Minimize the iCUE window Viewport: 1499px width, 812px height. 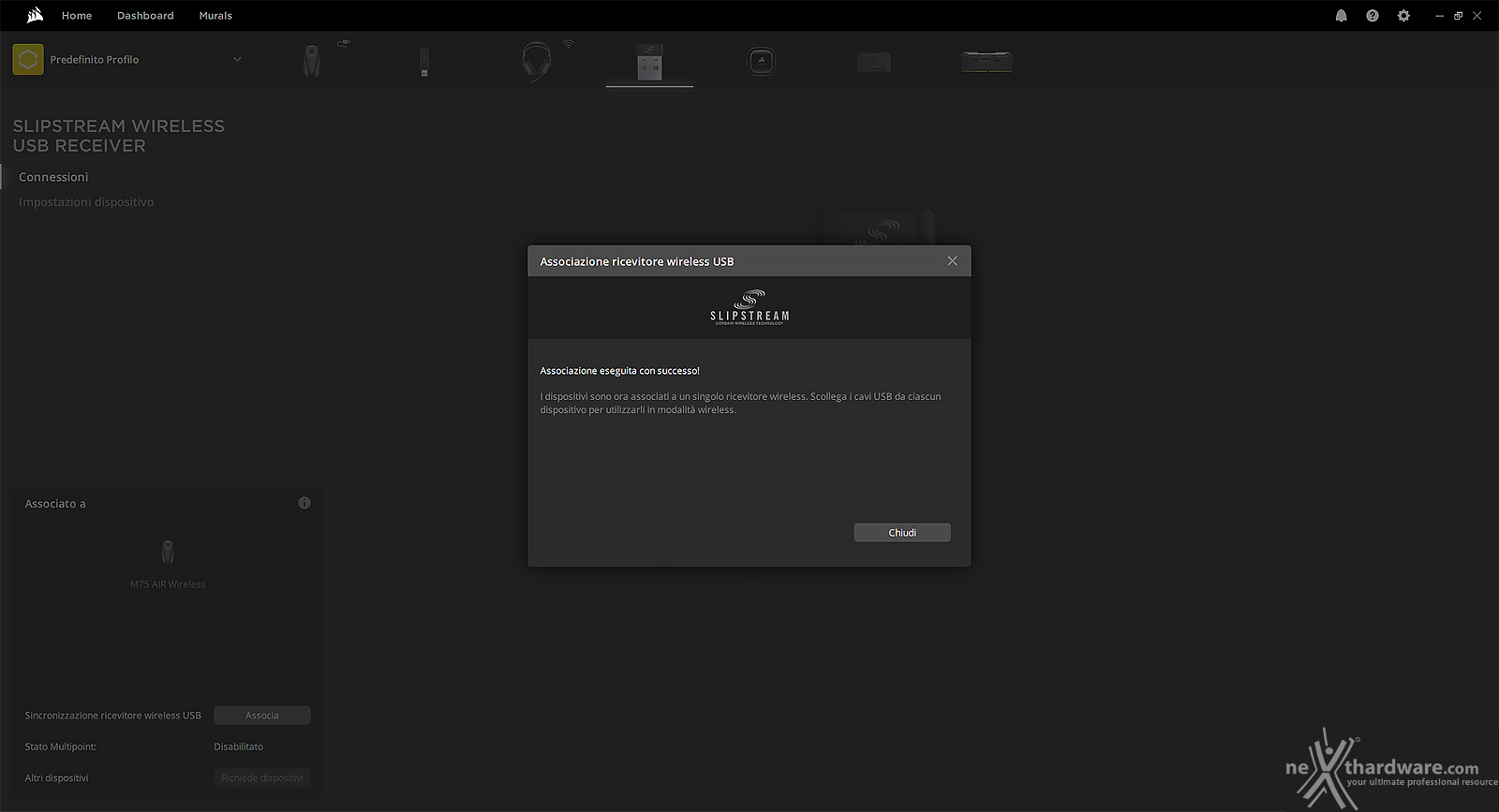(x=1439, y=16)
